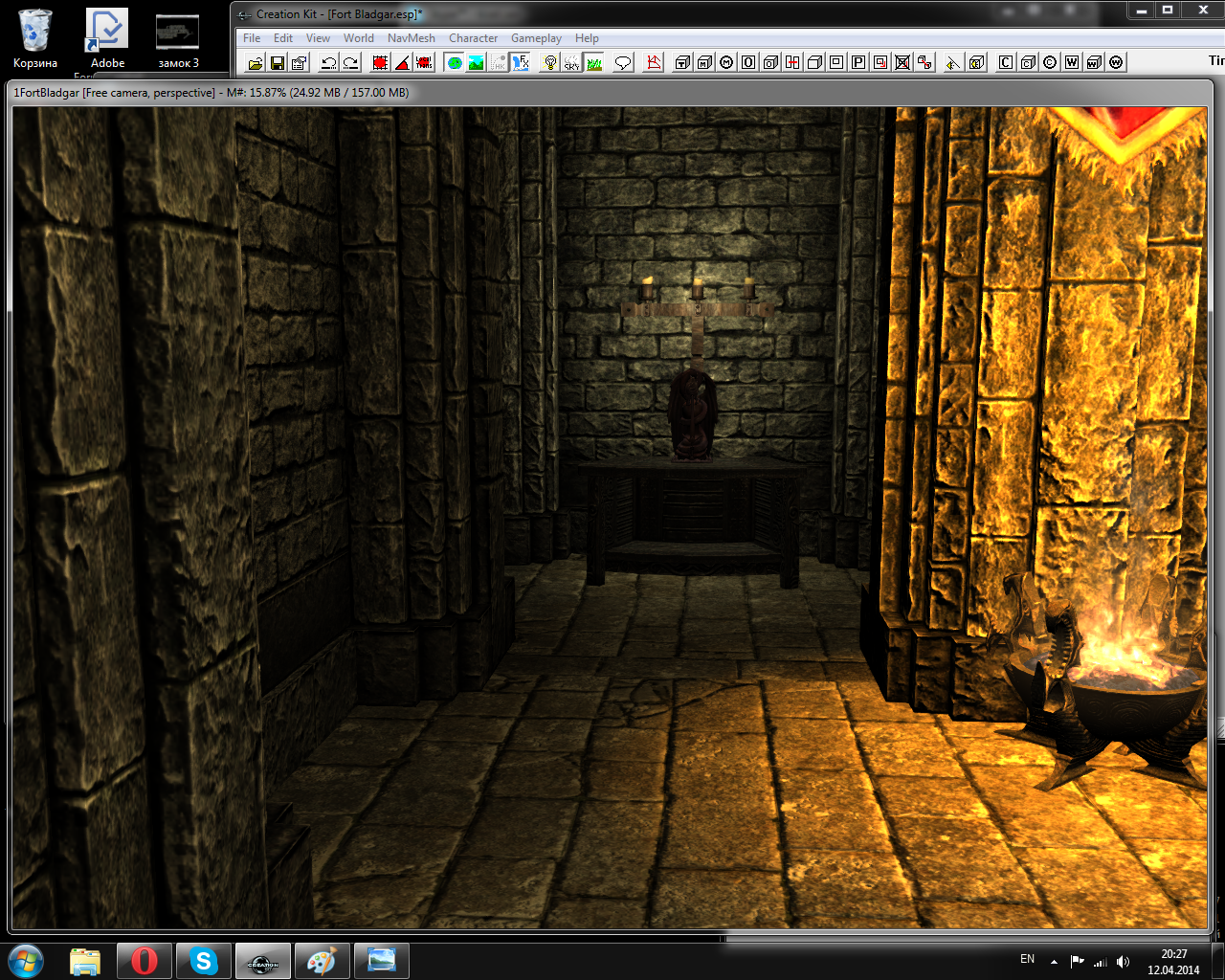Open Windows Explorer from the taskbar
The width and height of the screenshot is (1225, 980).
tap(85, 961)
